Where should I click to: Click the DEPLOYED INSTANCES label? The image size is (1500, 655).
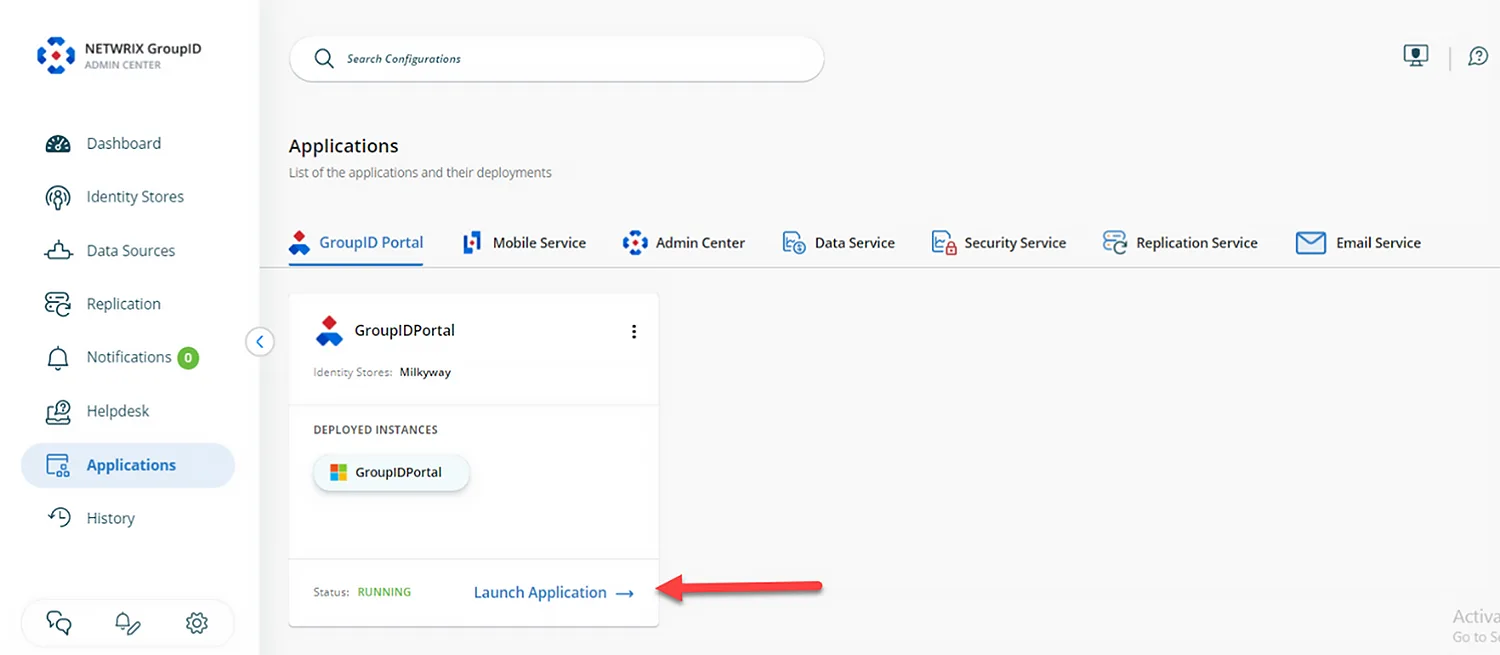point(376,430)
